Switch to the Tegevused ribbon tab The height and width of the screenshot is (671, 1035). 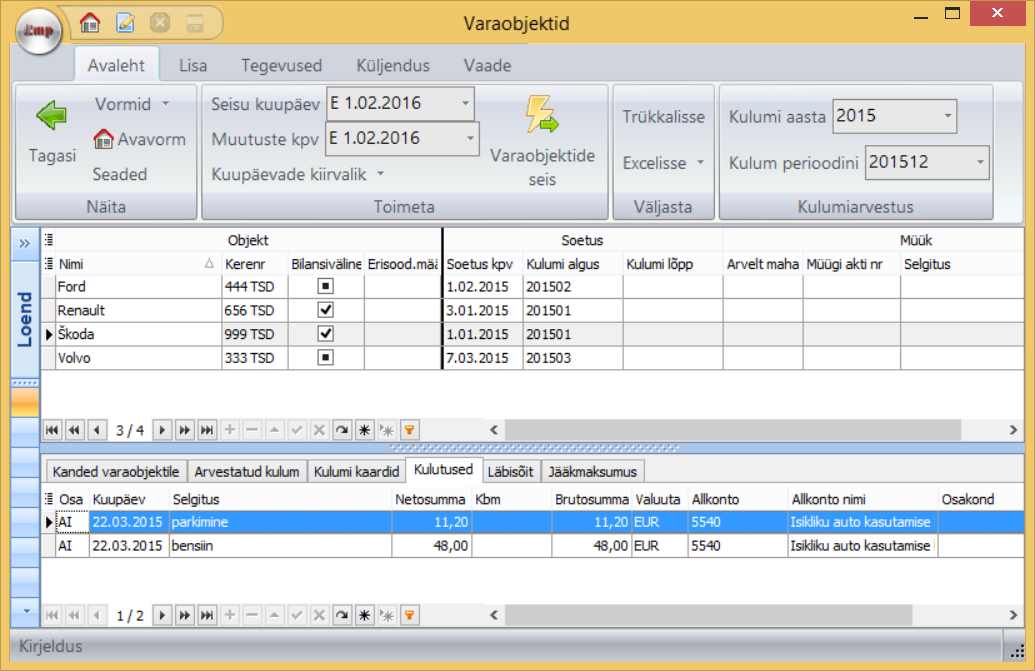tap(281, 66)
